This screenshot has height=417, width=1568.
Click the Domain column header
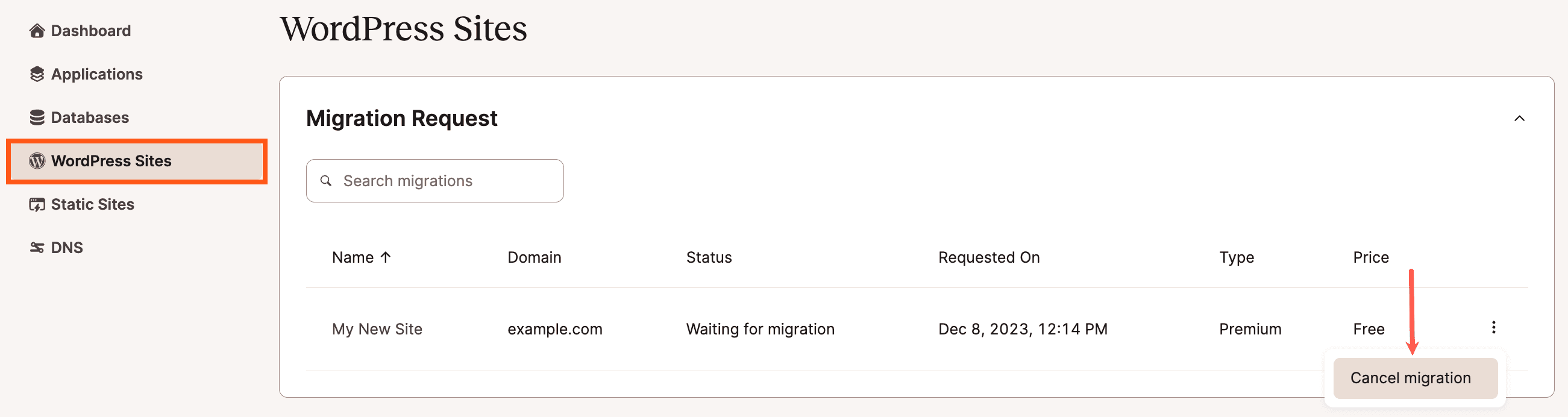pos(534,257)
